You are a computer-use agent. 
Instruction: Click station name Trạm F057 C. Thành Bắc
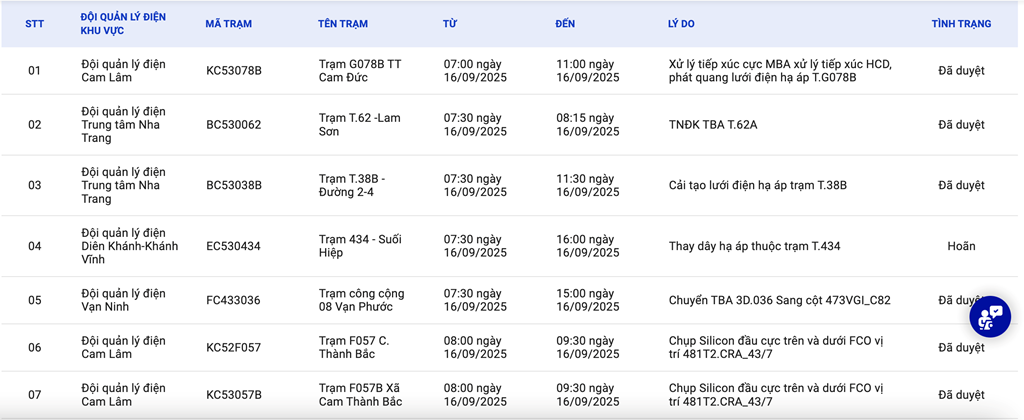354,347
